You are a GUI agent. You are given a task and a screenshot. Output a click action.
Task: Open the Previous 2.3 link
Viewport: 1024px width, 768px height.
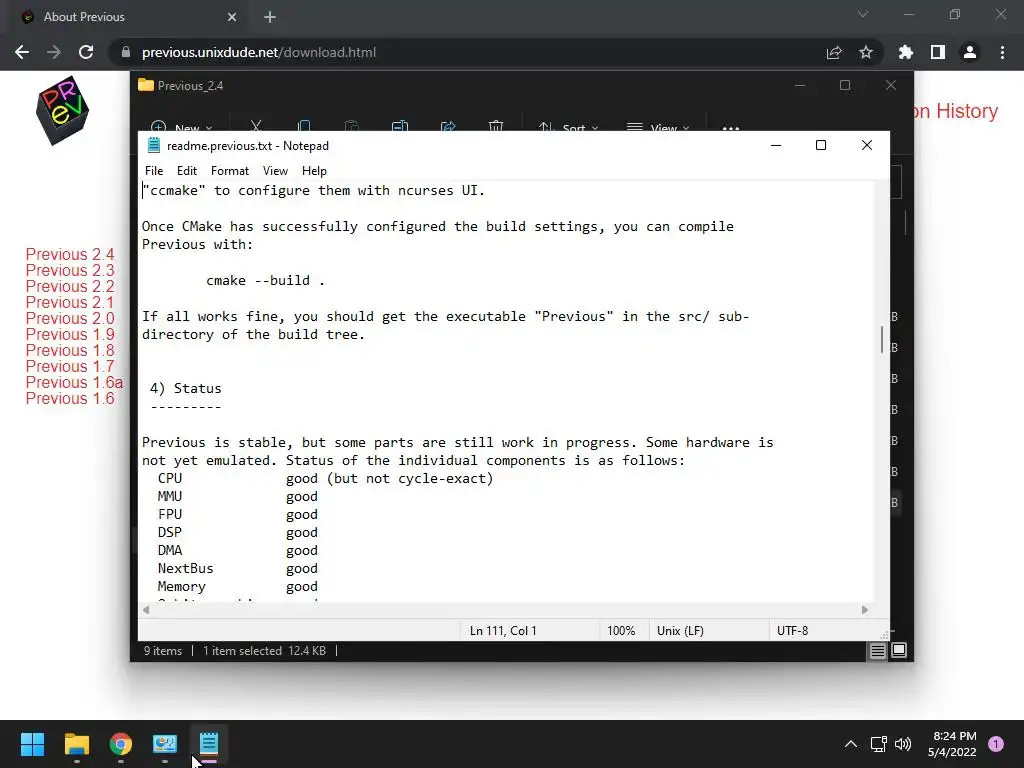pyautogui.click(x=70, y=270)
